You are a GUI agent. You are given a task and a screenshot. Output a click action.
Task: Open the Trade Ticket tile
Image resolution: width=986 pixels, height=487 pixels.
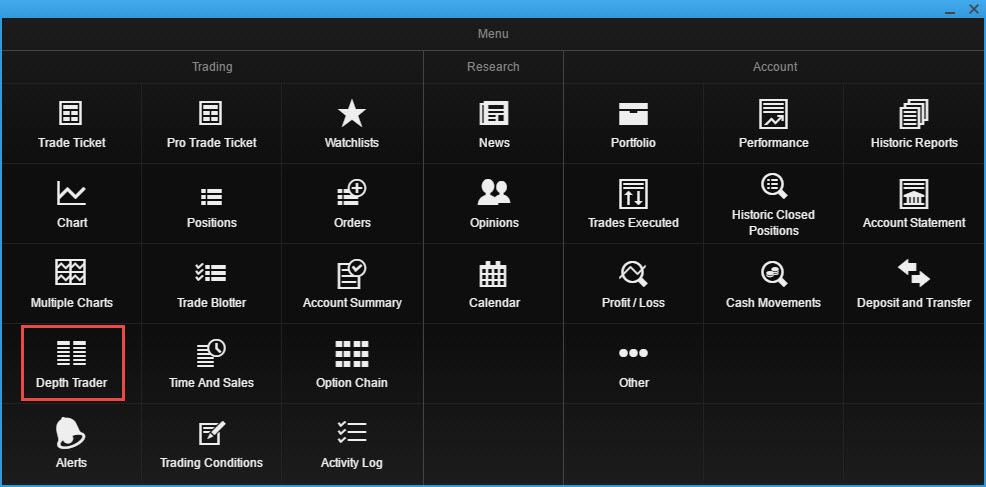click(72, 124)
